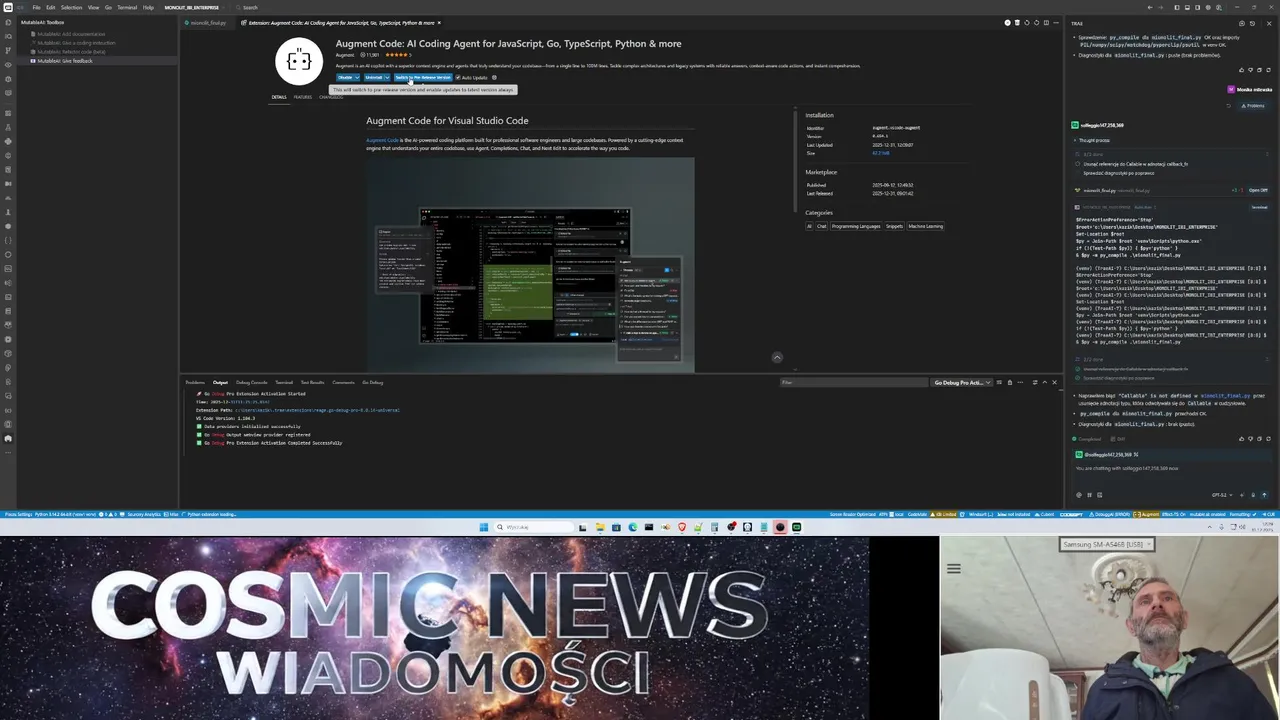This screenshot has height=720, width=1280.
Task: Open the Brave browser taskbar icon
Action: 682,527
